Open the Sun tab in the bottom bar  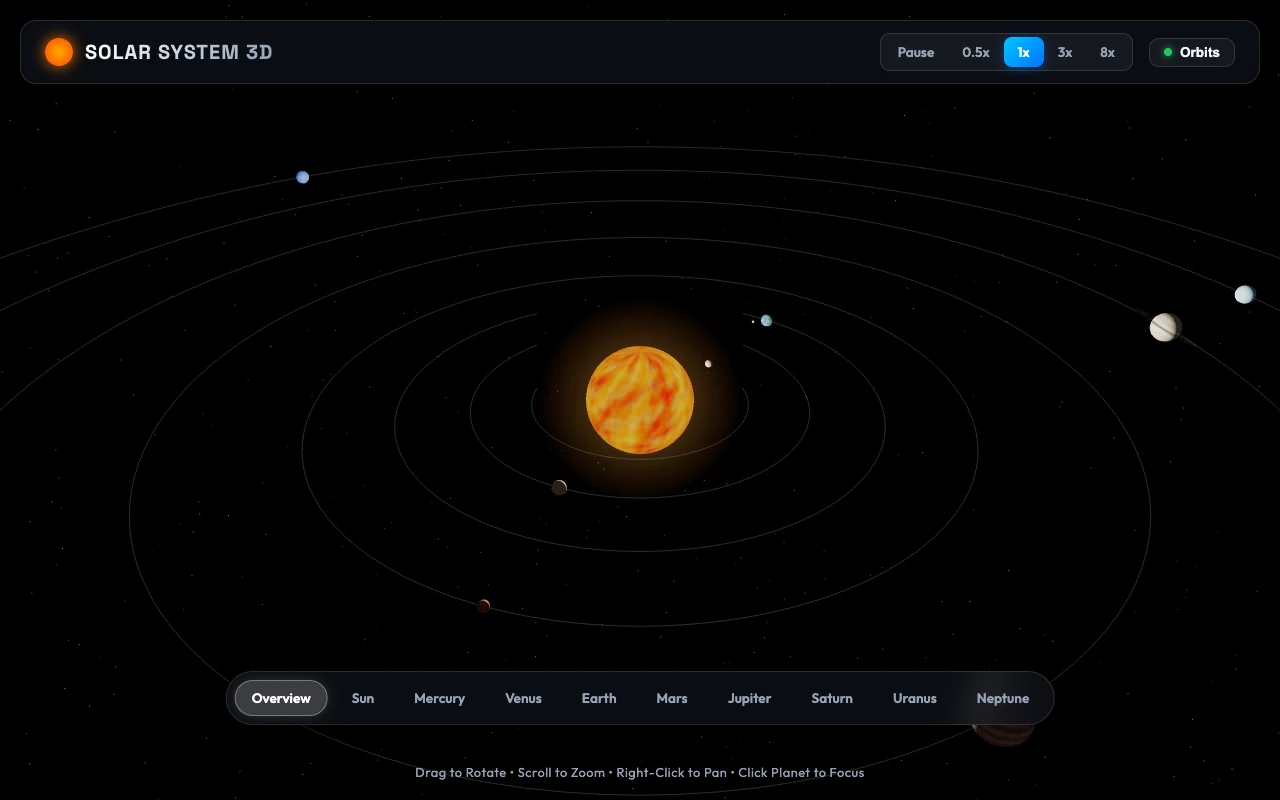(x=363, y=698)
